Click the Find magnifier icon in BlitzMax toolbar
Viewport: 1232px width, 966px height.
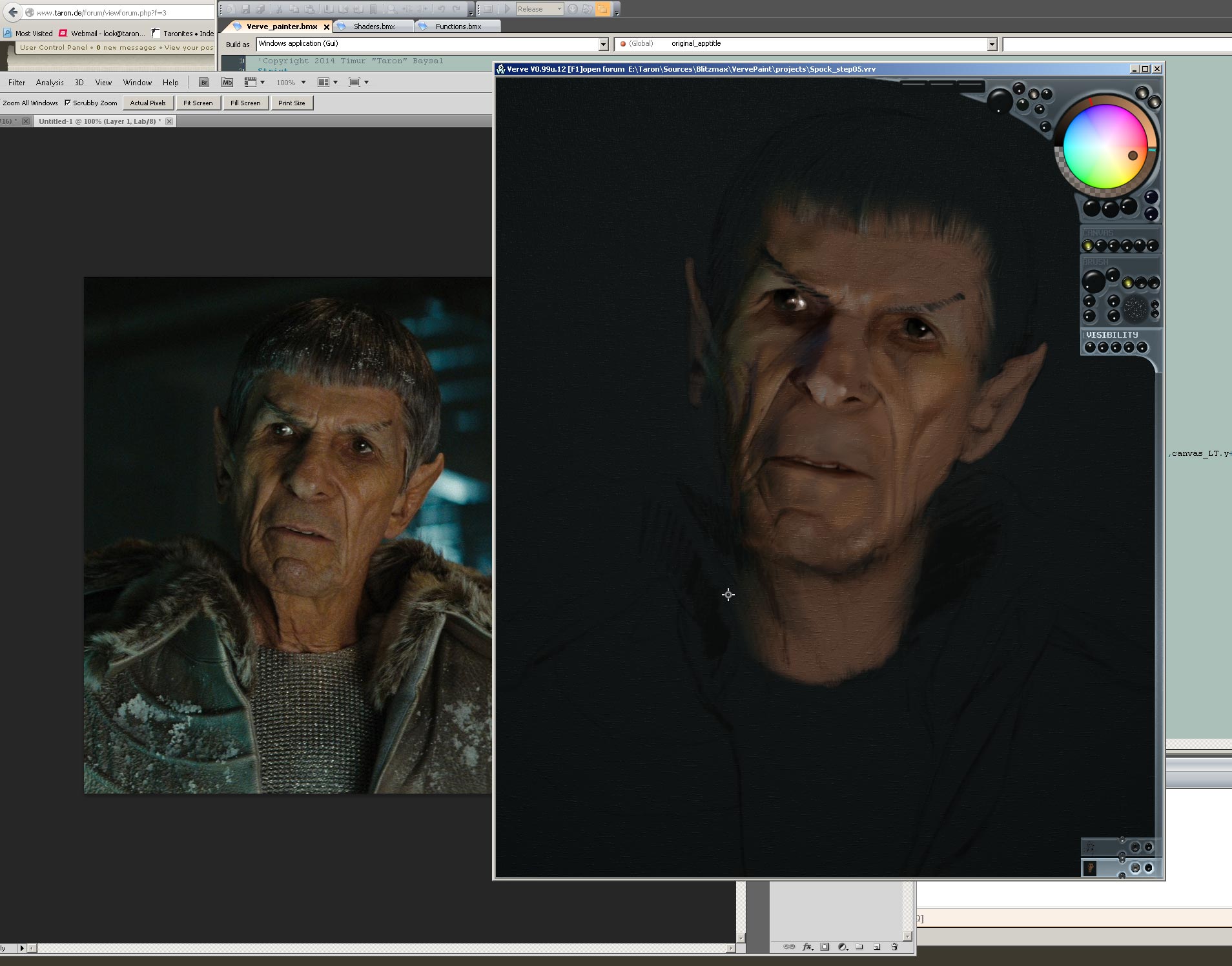click(392, 9)
